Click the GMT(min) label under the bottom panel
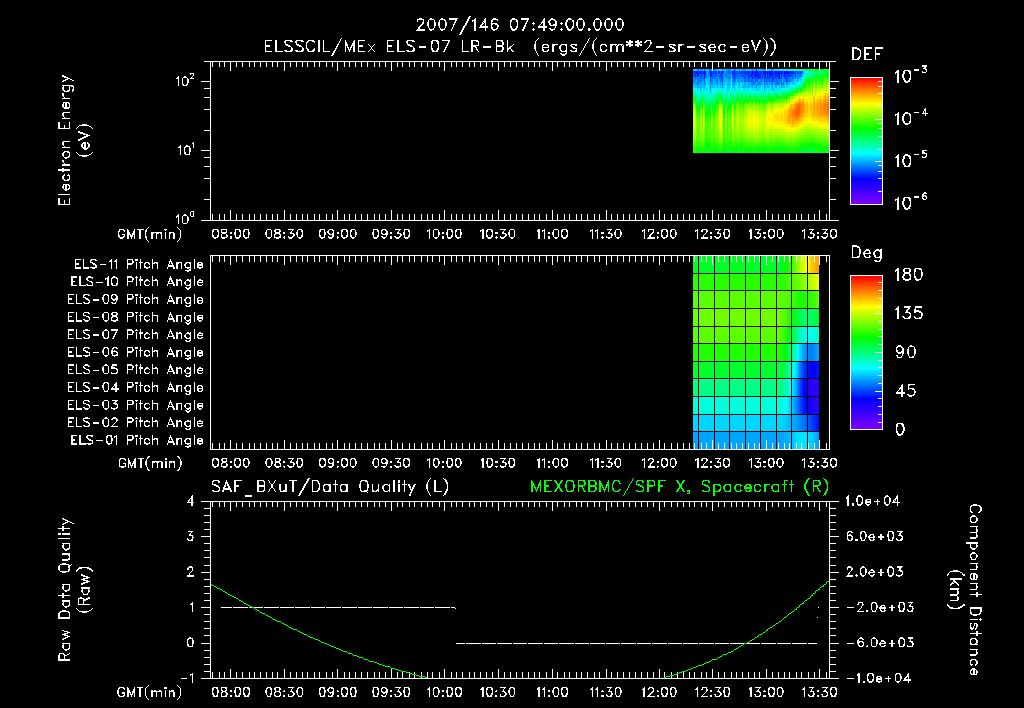This screenshot has height=708, width=1024. click(x=150, y=692)
